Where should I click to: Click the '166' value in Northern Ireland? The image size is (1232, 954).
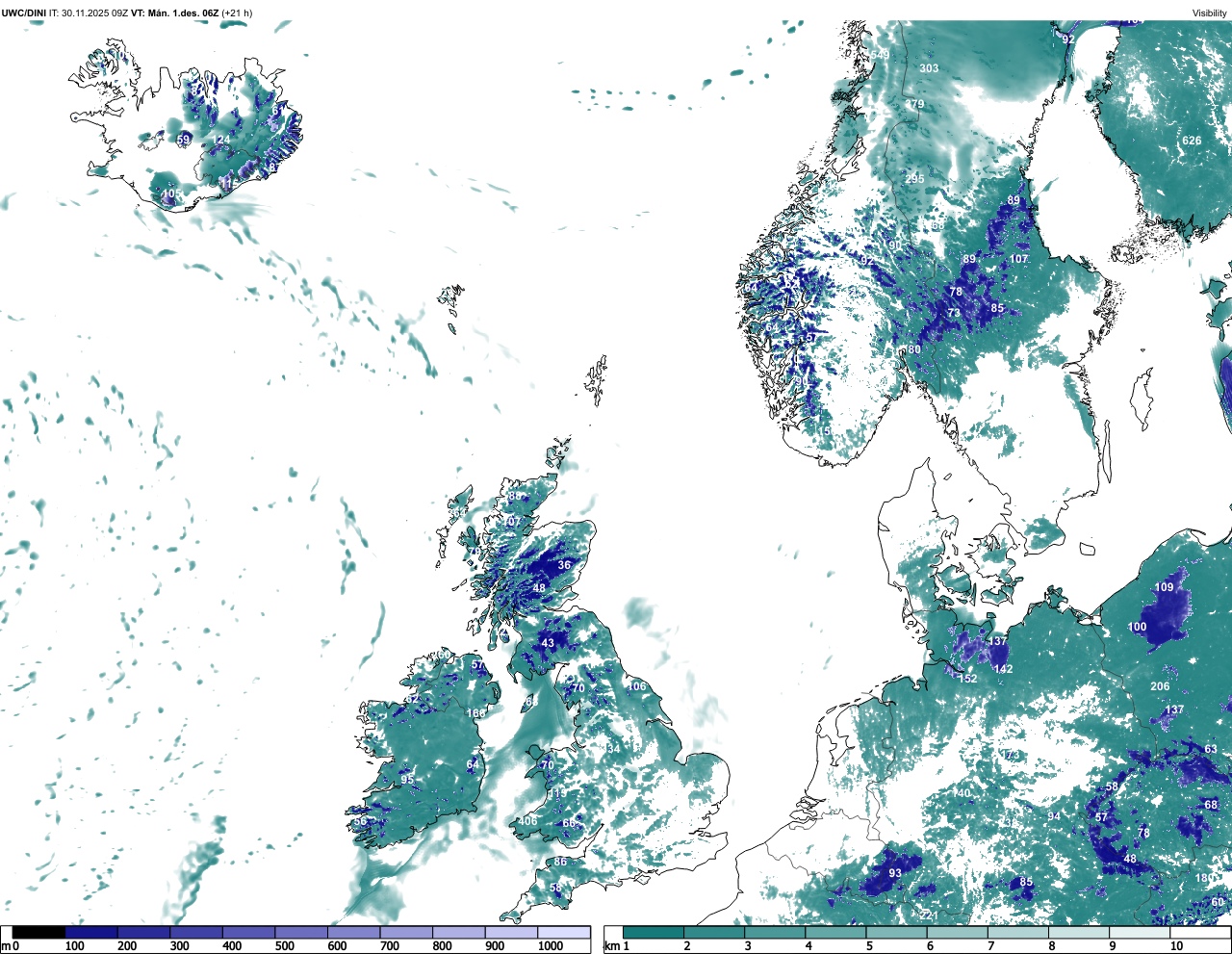click(x=475, y=713)
